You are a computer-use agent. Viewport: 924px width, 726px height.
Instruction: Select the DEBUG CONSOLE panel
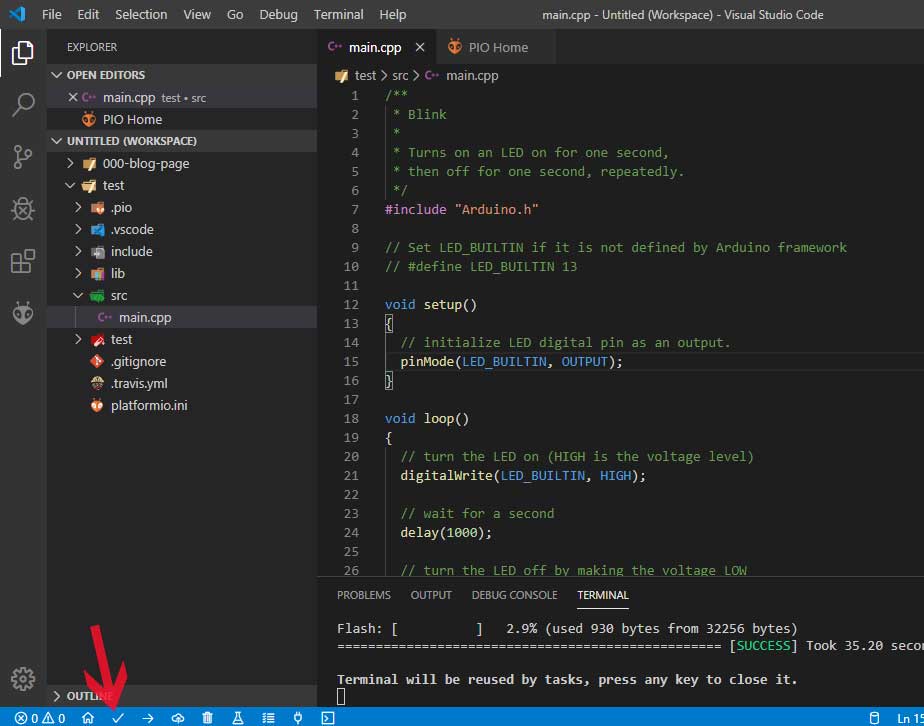[514, 594]
